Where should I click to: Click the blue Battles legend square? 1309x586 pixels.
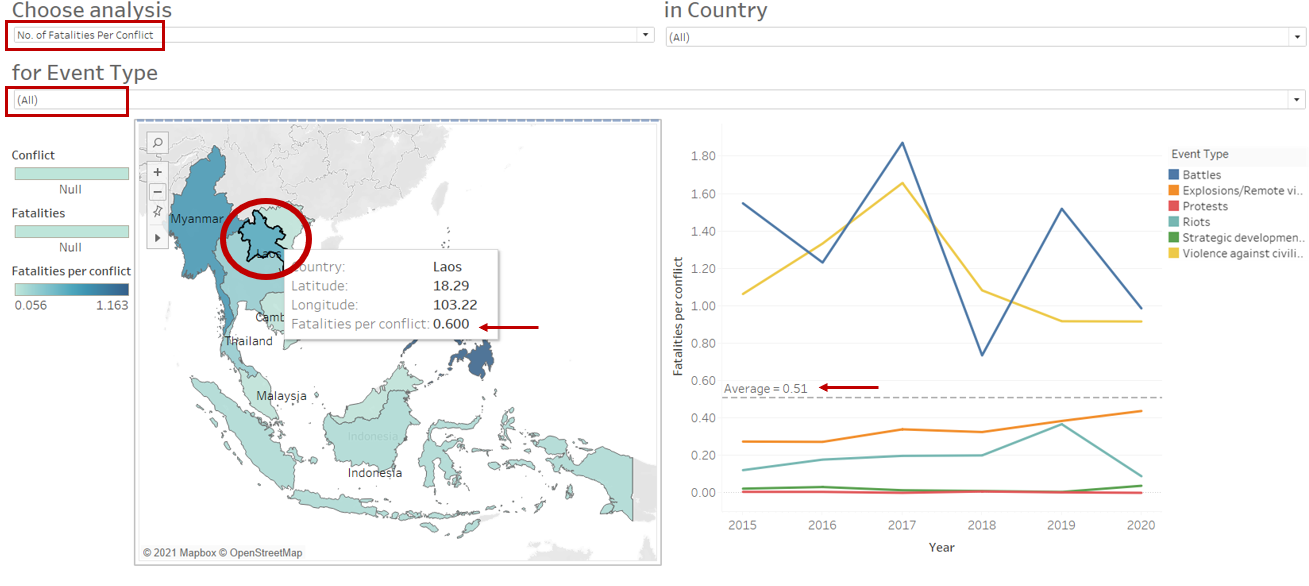coord(1174,175)
